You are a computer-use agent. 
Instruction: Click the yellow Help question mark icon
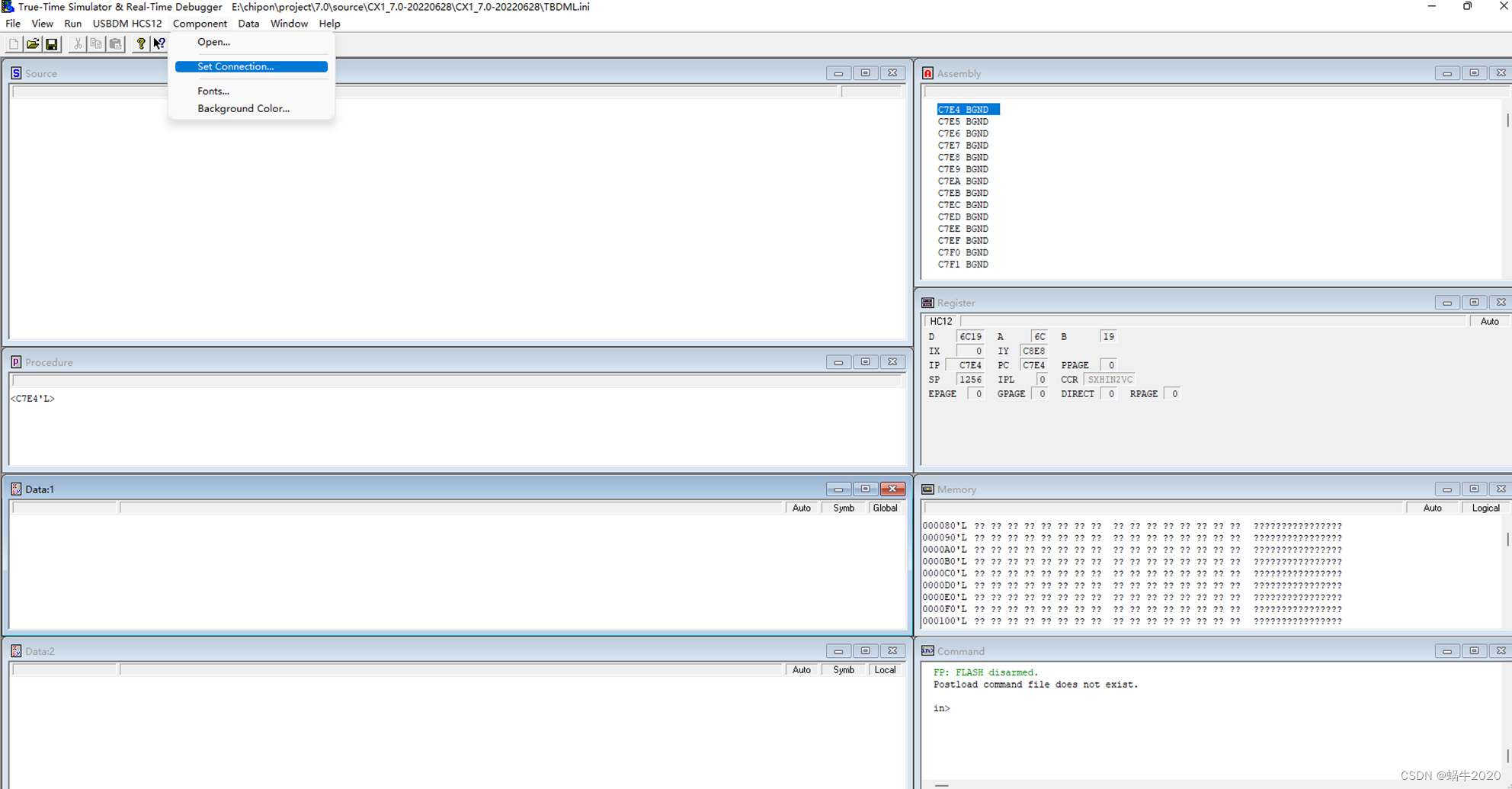click(x=140, y=44)
